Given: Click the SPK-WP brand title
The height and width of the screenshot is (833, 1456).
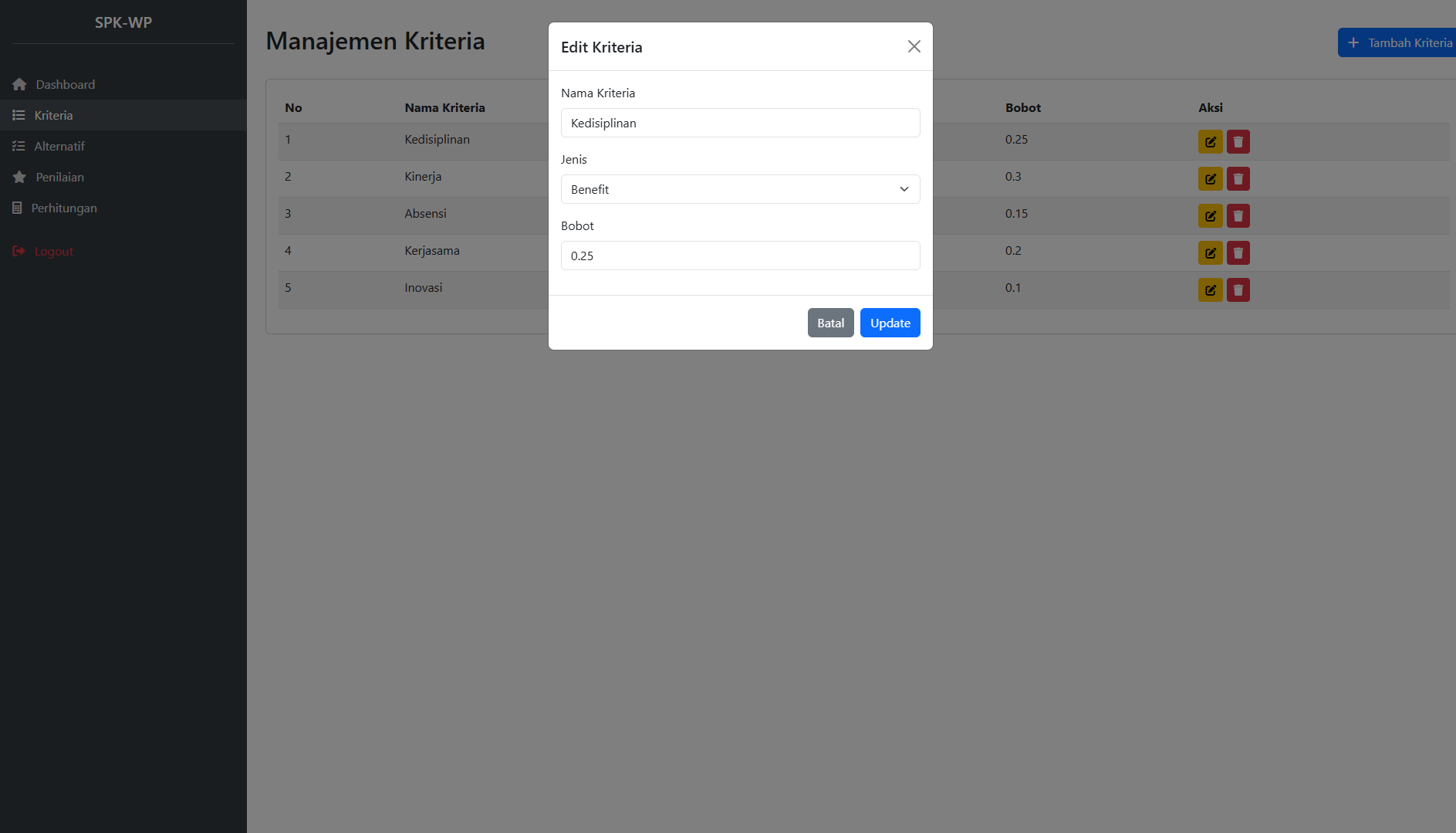Looking at the screenshot, I should [123, 22].
